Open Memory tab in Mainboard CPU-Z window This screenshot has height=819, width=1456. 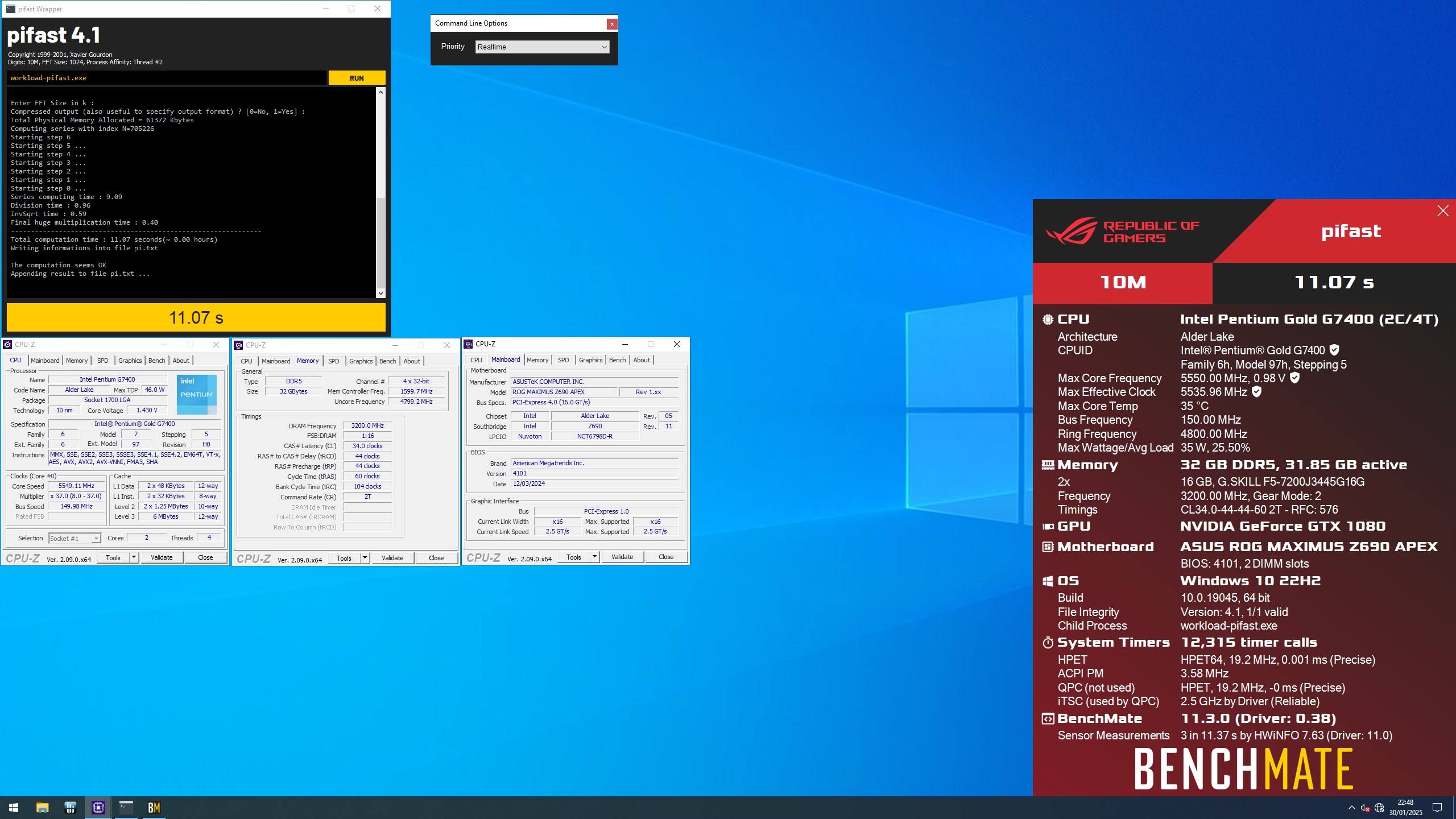click(537, 360)
